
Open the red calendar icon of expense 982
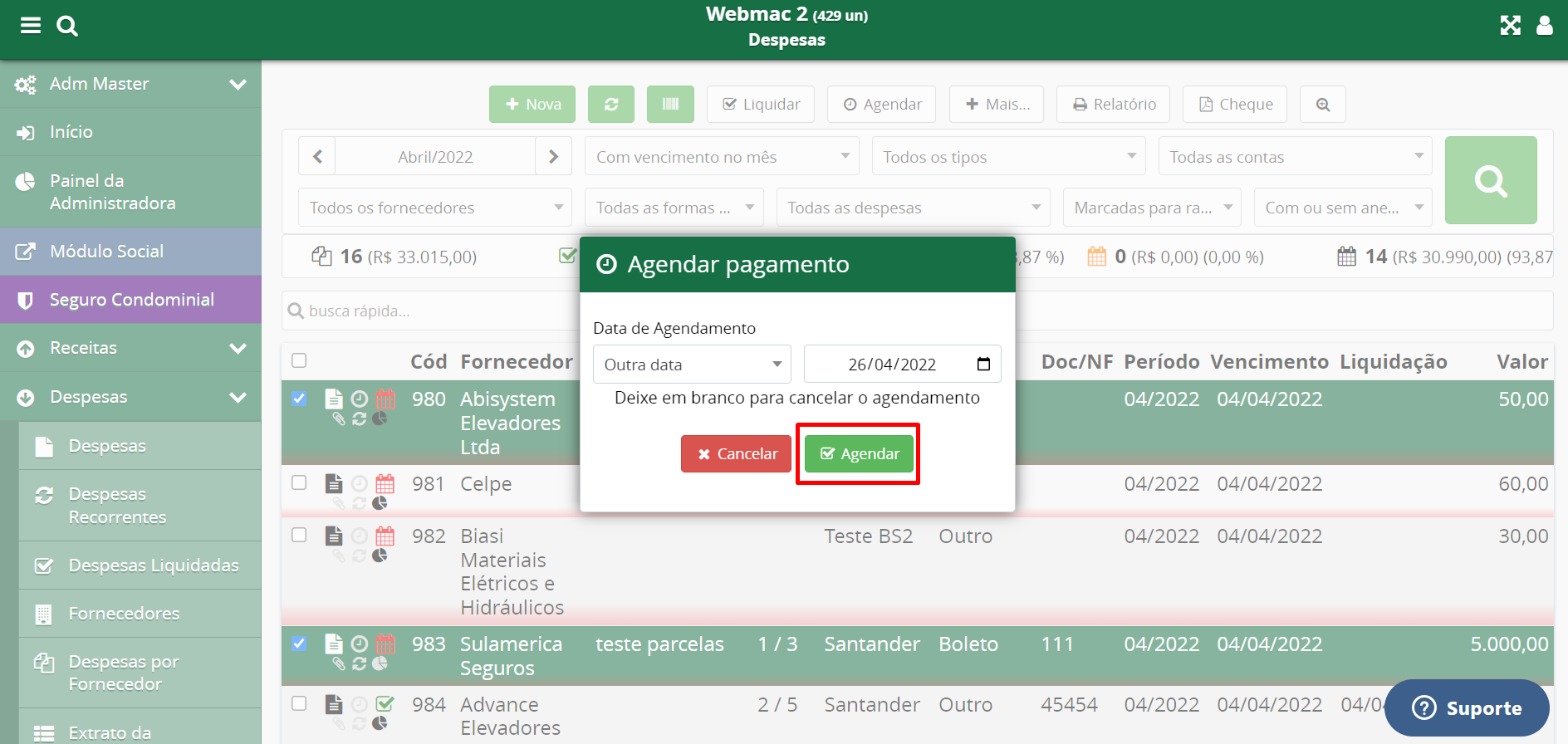click(385, 536)
